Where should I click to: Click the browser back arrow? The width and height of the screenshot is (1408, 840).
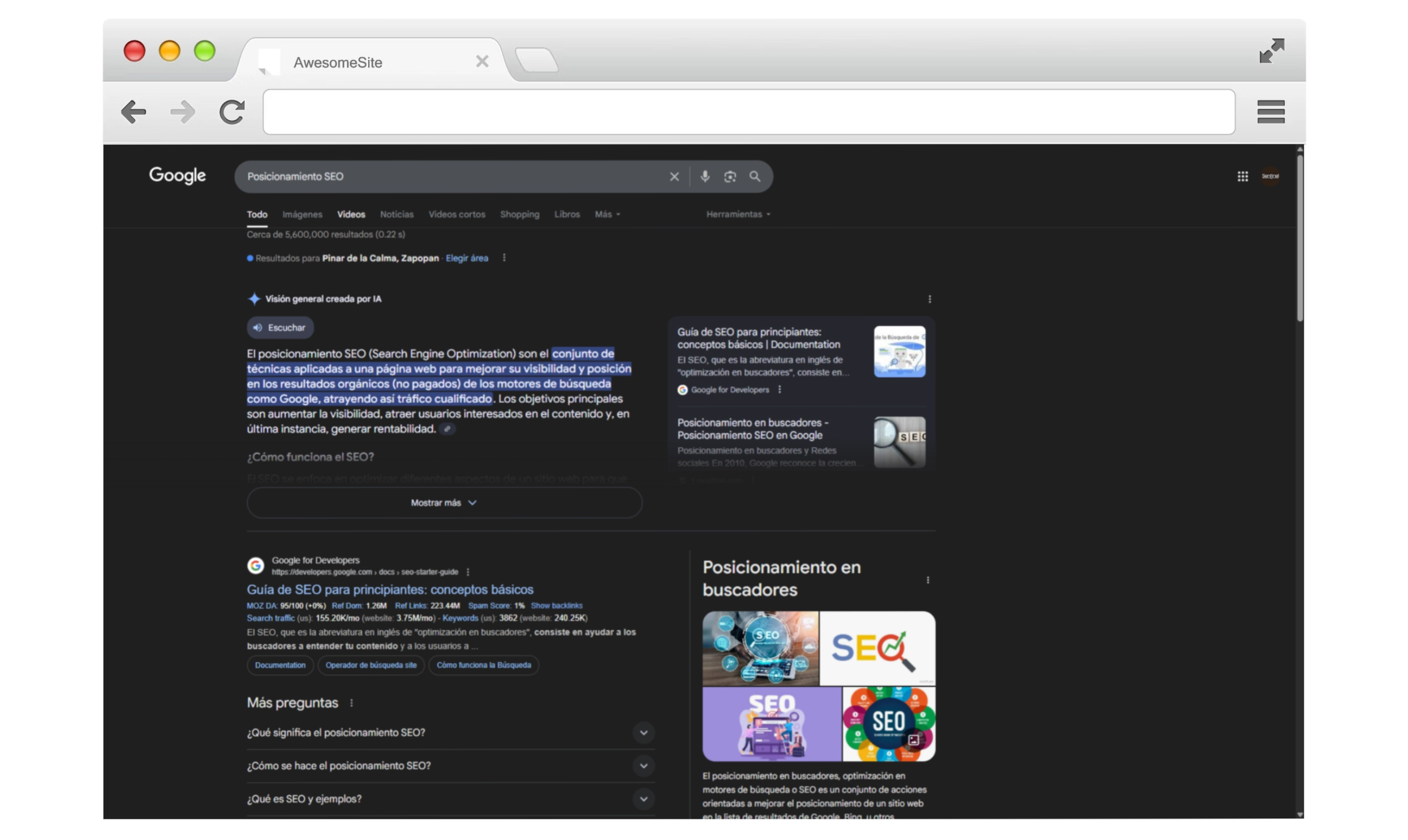point(134,112)
